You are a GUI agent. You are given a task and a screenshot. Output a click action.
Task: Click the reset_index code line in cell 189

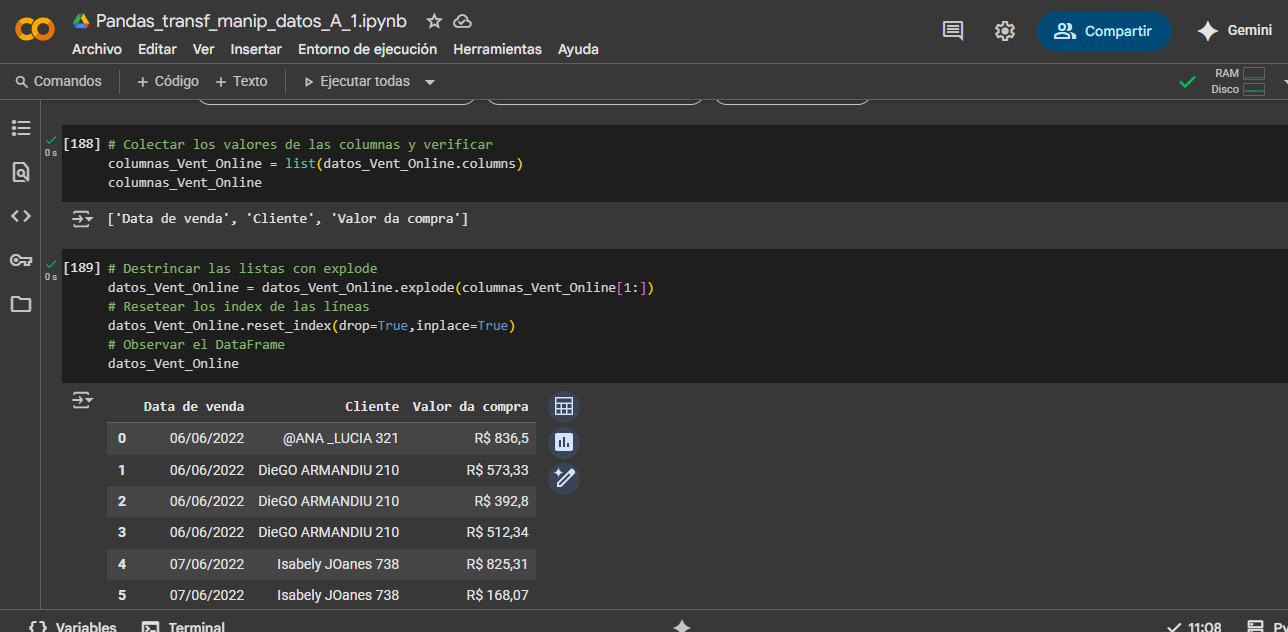pos(311,326)
